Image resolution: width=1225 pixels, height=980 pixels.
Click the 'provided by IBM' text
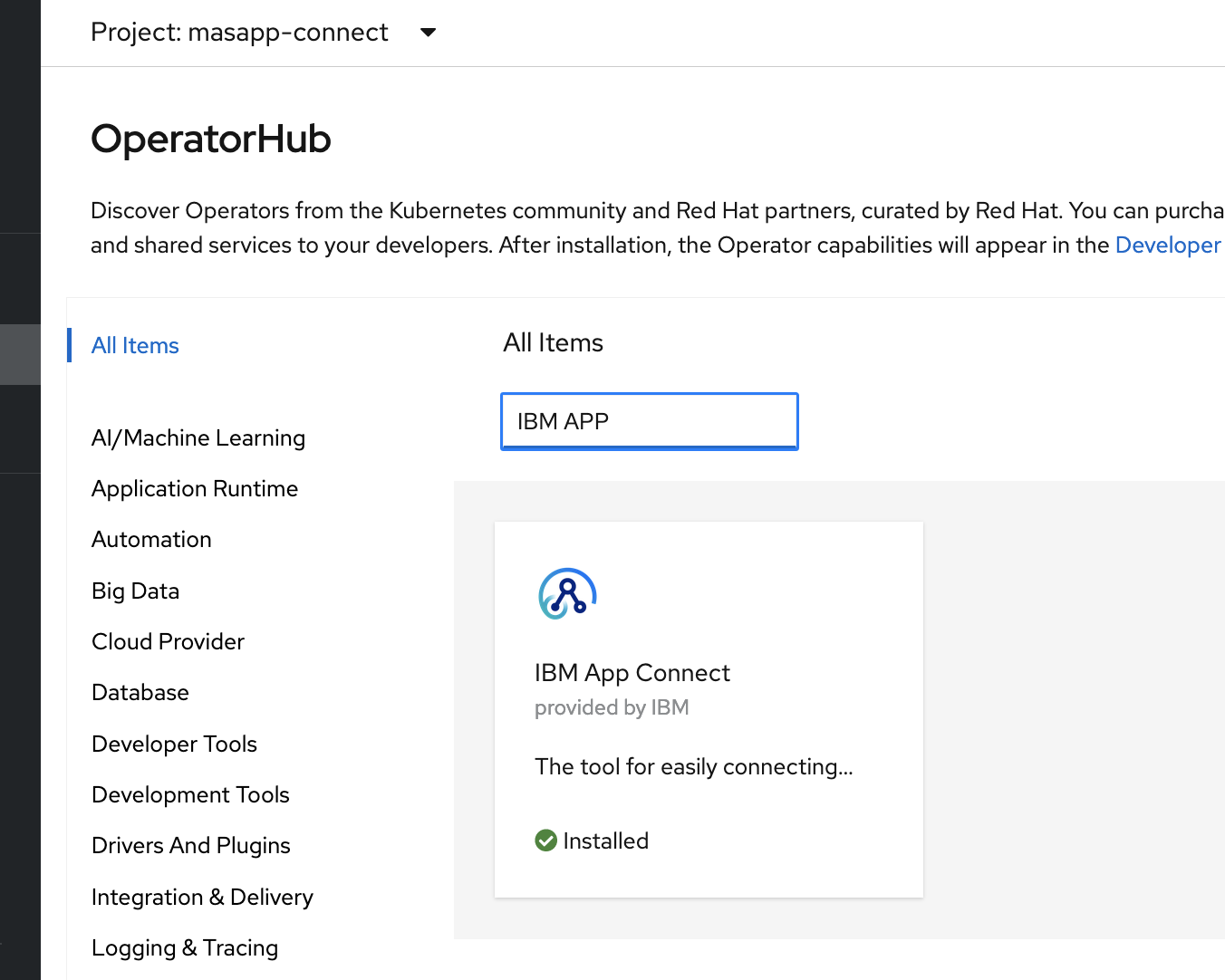[x=612, y=707]
